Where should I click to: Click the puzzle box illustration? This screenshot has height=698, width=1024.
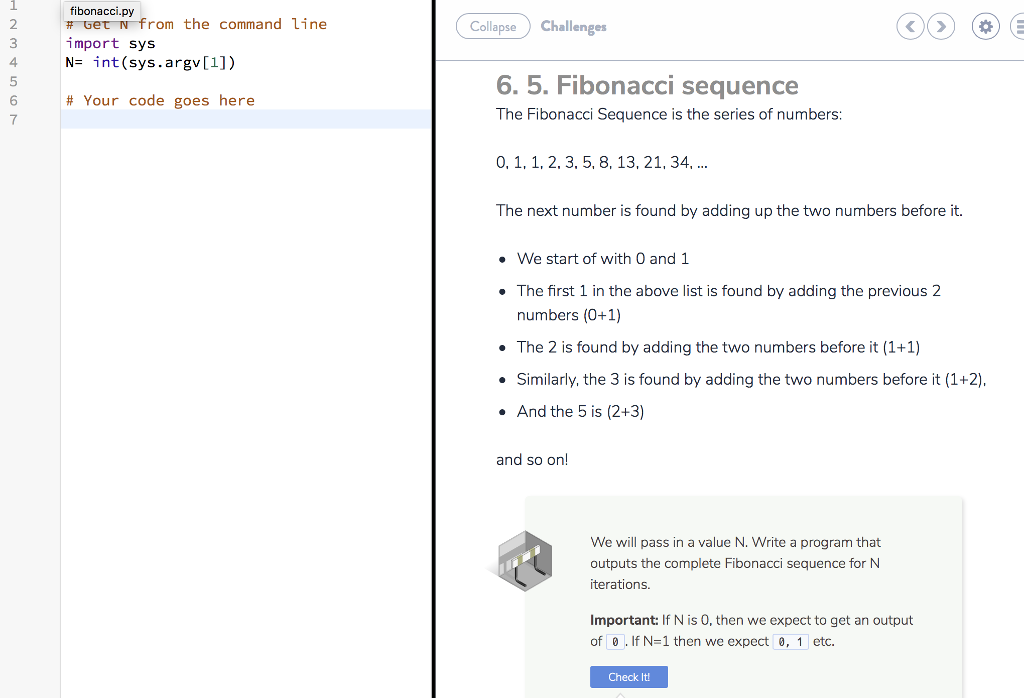pyautogui.click(x=524, y=561)
